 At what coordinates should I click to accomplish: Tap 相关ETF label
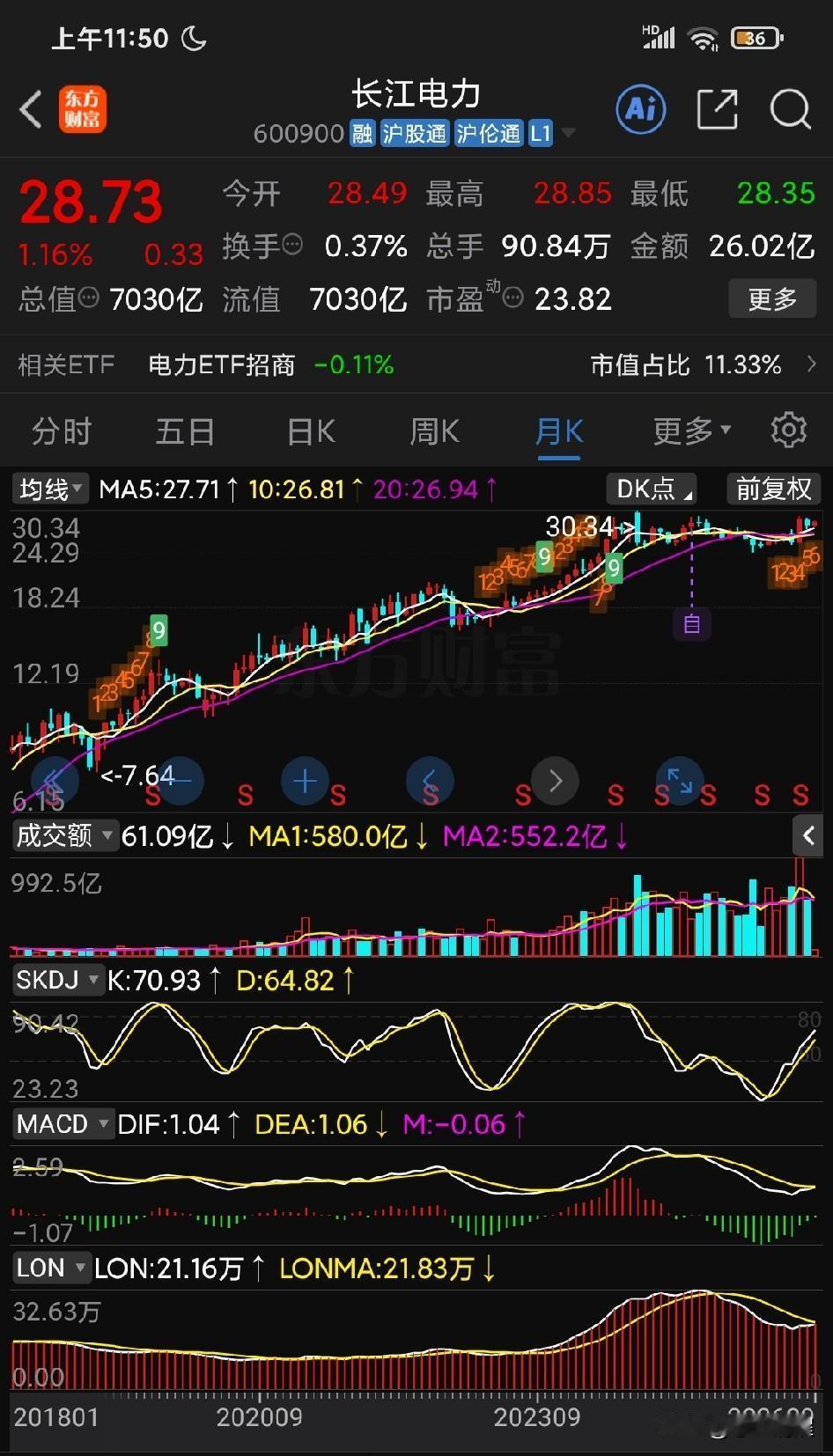tap(66, 364)
